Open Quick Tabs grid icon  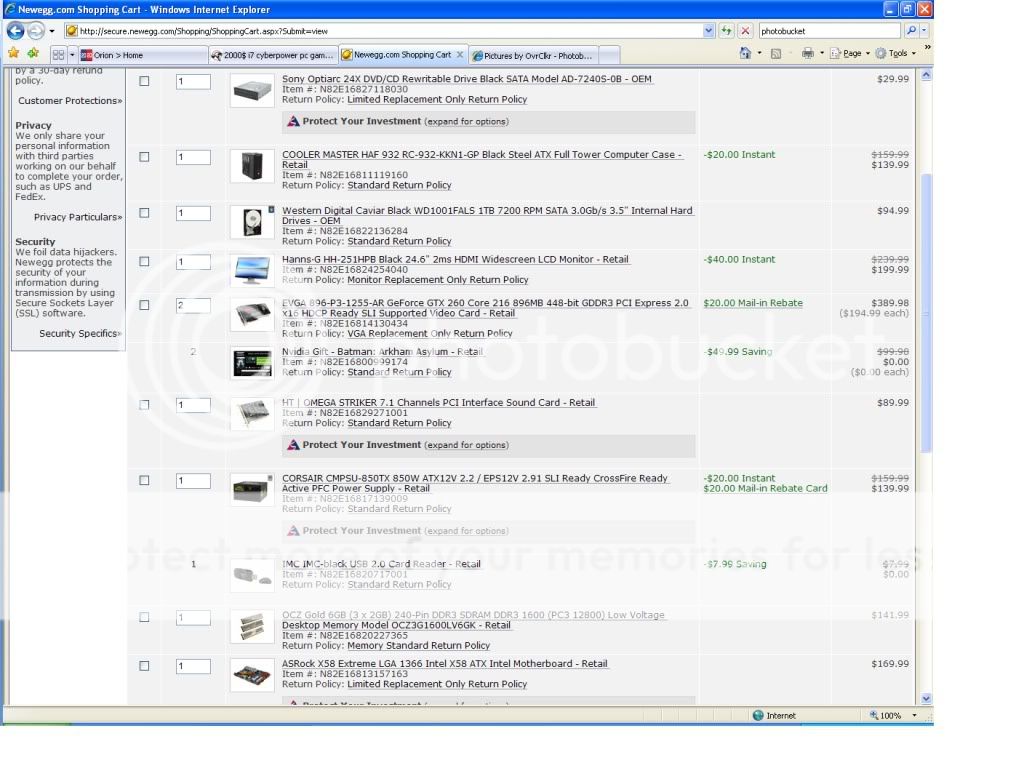pos(58,55)
